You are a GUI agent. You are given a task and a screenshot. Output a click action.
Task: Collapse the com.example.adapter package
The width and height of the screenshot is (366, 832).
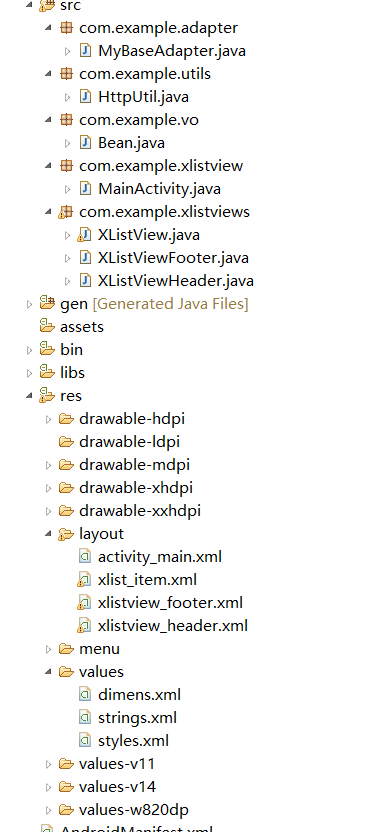point(49,28)
